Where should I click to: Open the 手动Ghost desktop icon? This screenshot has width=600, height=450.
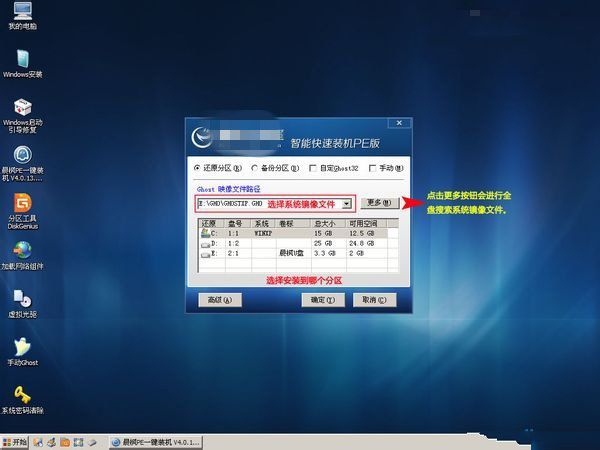click(x=22, y=346)
